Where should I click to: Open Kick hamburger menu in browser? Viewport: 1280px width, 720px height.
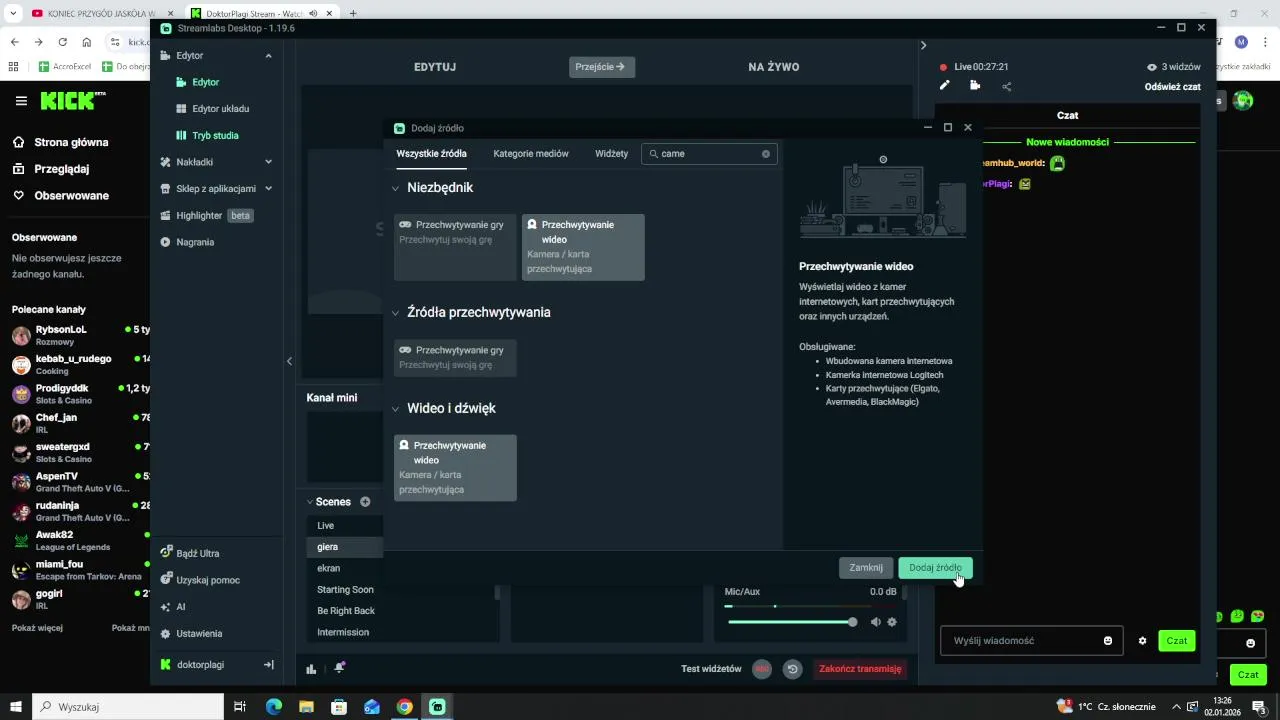(21, 101)
